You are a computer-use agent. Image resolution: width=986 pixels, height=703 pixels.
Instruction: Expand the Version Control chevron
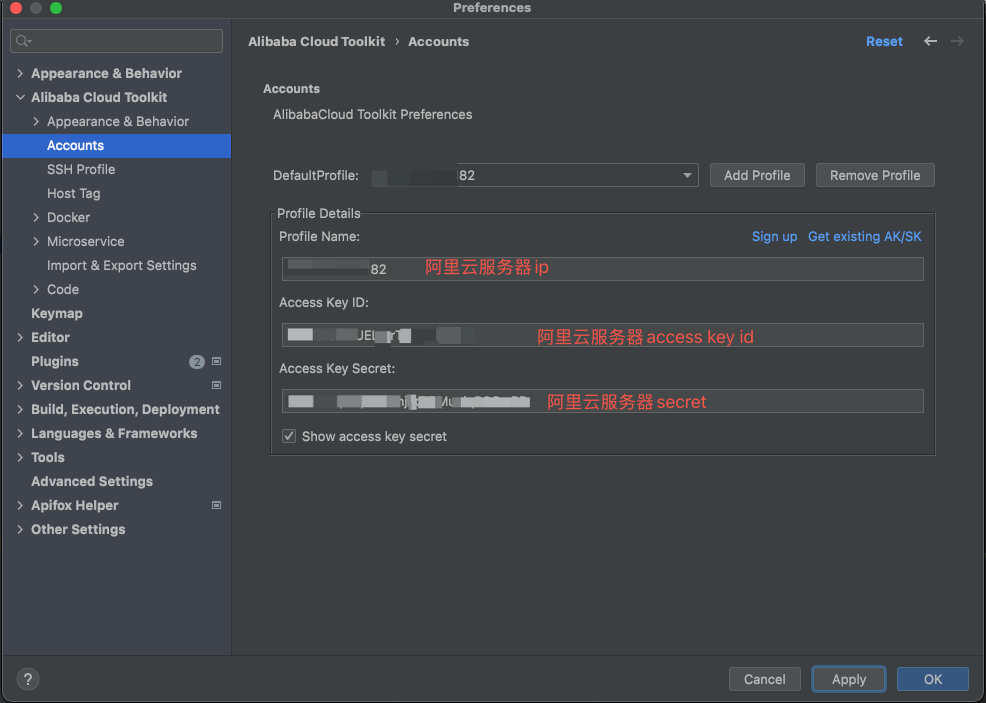[20, 385]
